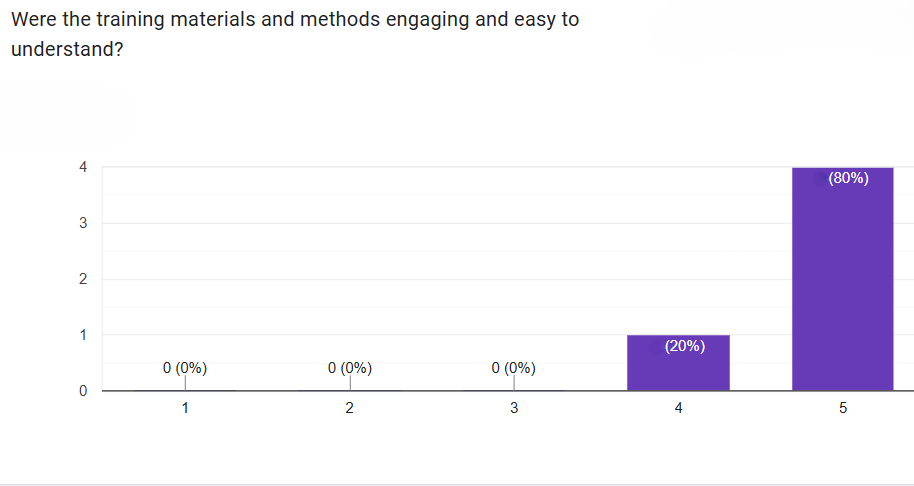
Task: Click y-axis value 3
Action: click(x=83, y=223)
